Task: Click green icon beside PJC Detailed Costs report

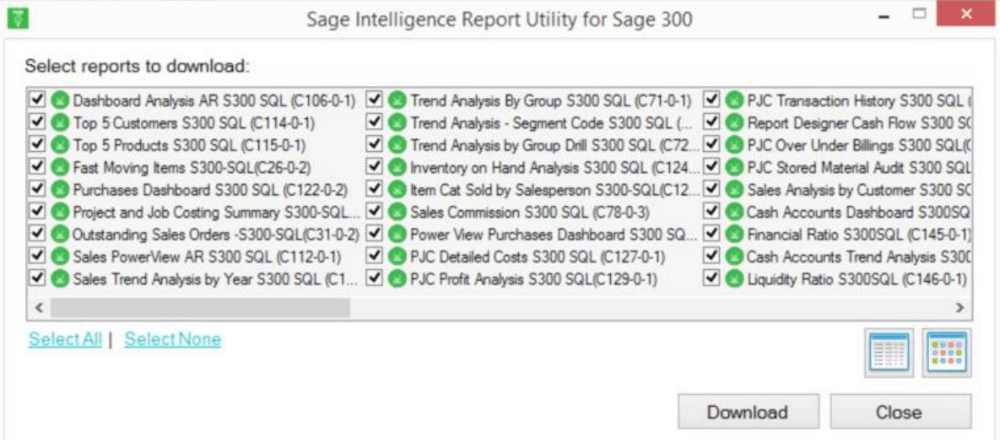Action: coord(397,256)
